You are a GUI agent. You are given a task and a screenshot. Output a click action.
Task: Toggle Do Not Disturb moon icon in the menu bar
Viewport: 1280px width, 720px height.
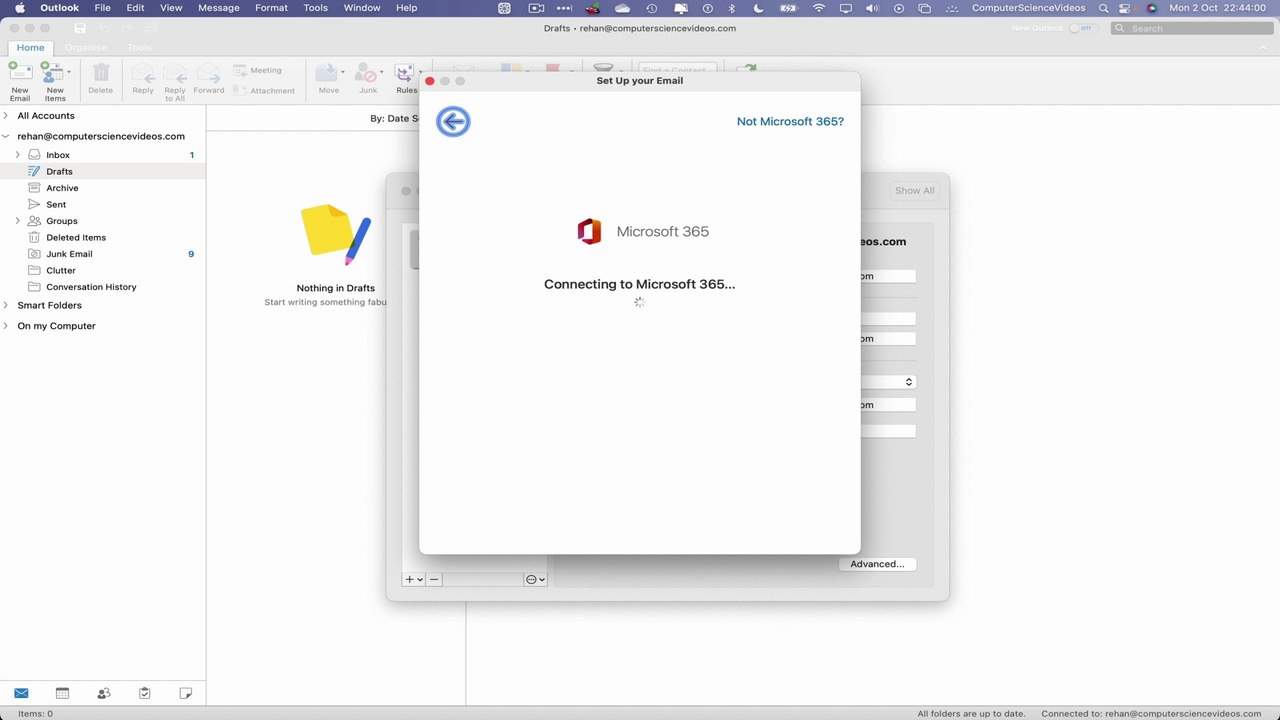click(758, 8)
